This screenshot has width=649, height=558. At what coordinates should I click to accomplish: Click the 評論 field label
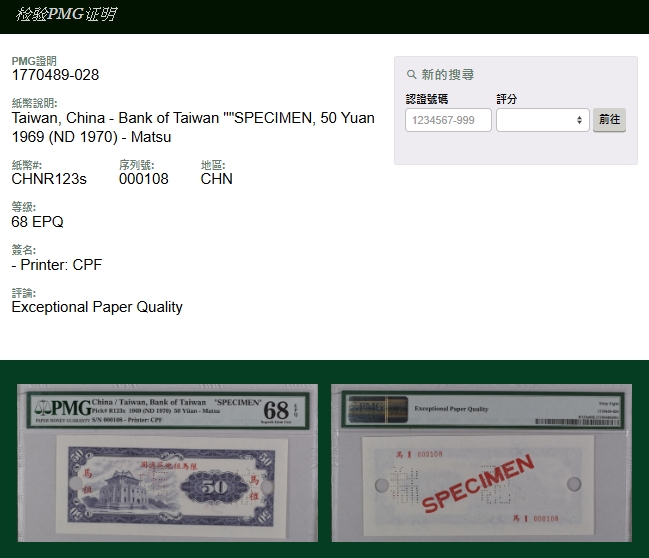(24, 293)
